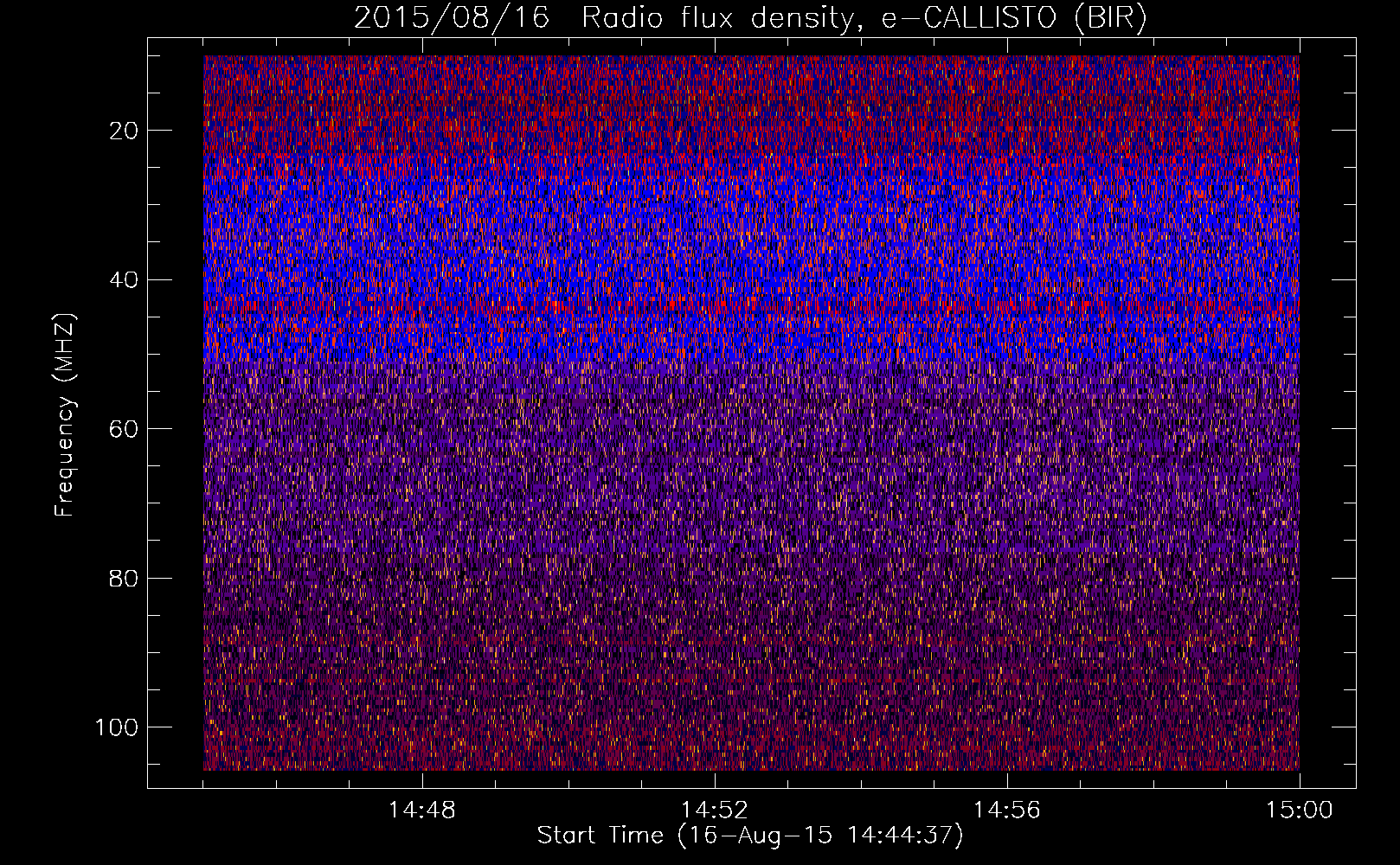Click the frequency tick label 40
The width and height of the screenshot is (1400, 865).
pos(125,280)
